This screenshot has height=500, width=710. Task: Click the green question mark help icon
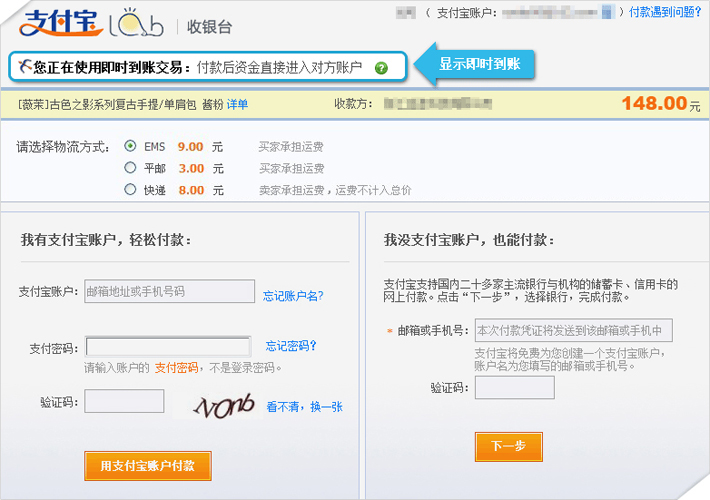[x=381, y=68]
